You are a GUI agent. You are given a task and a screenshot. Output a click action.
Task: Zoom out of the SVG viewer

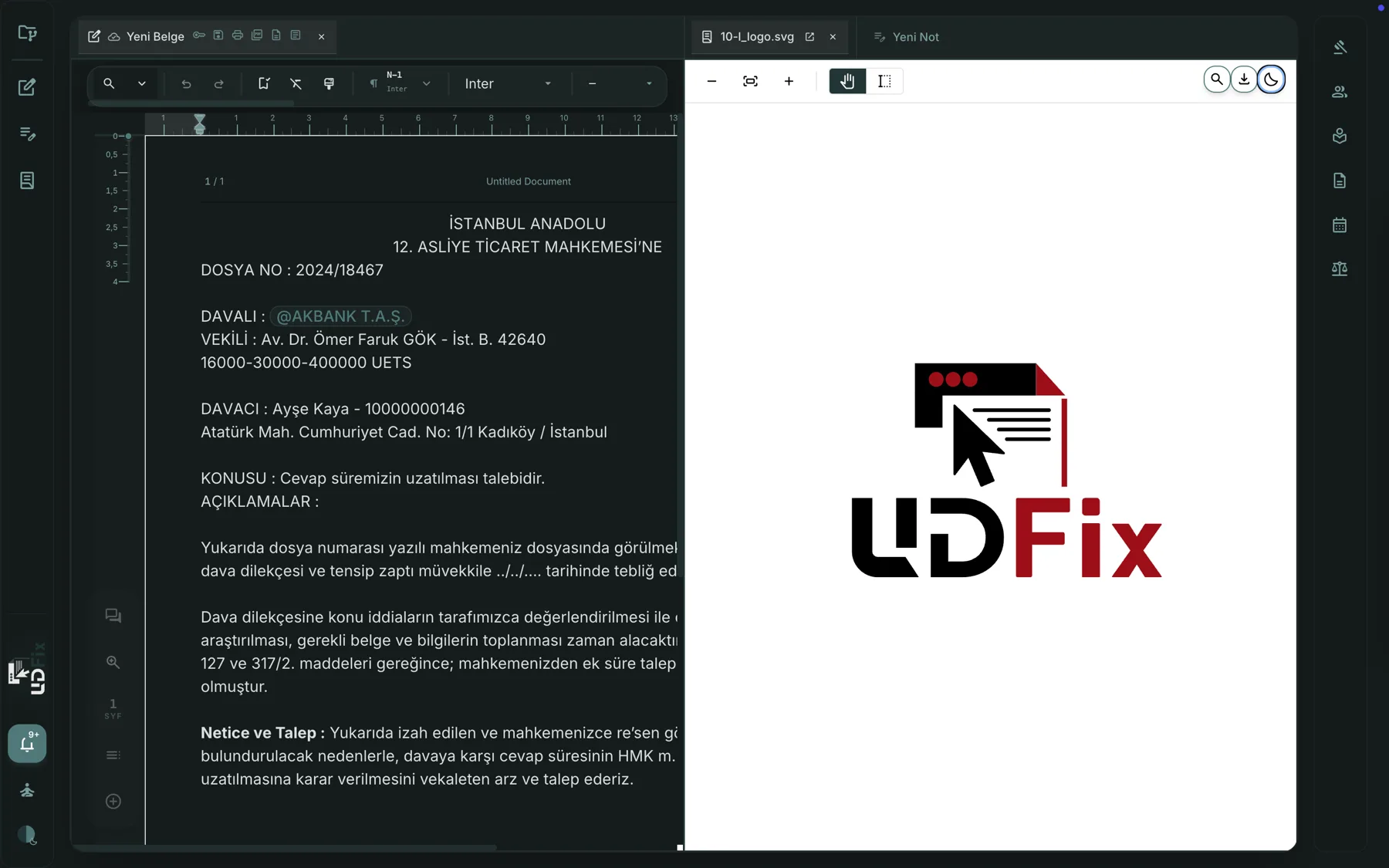click(x=711, y=81)
